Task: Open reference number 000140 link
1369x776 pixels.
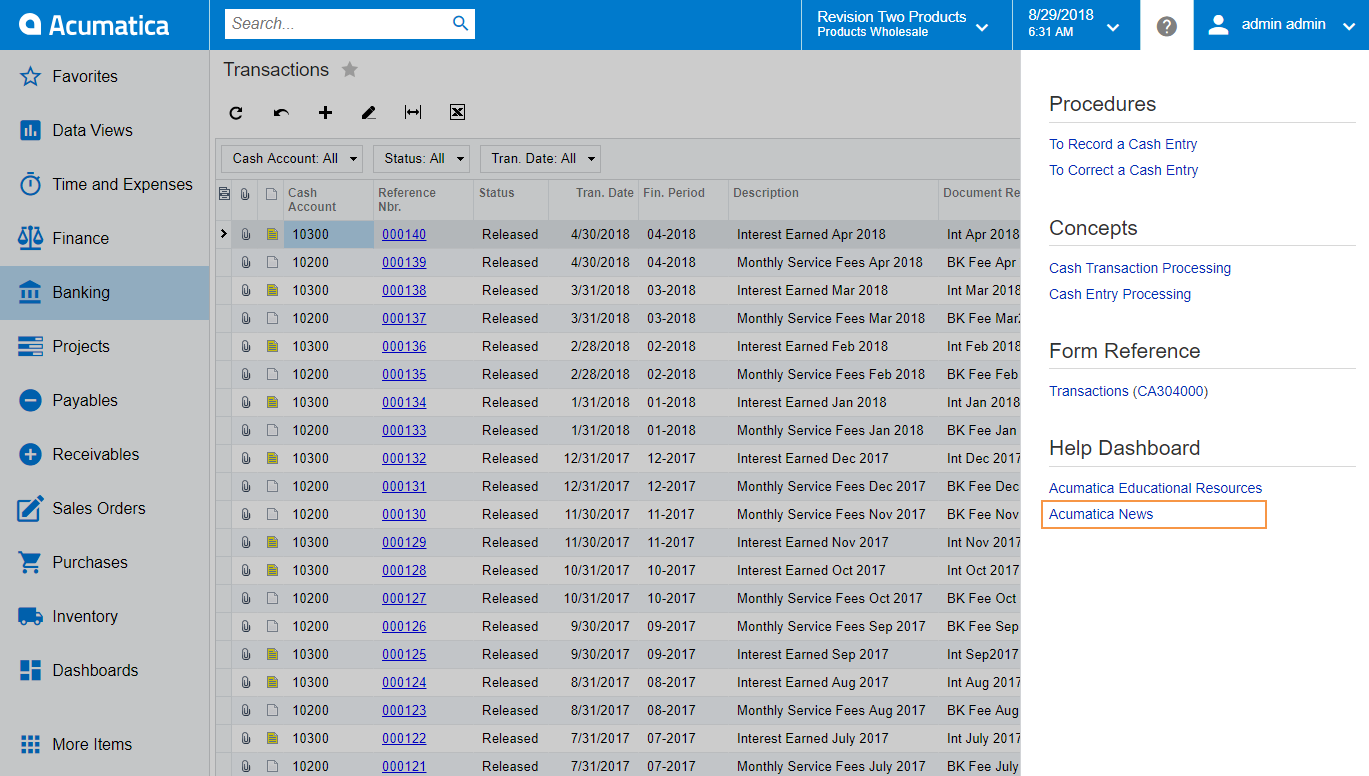Action: 404,235
